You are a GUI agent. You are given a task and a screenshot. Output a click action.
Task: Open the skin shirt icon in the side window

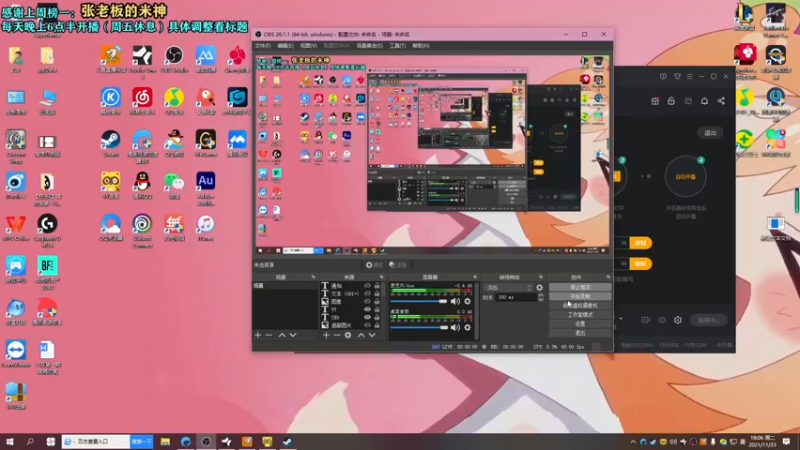[677, 77]
